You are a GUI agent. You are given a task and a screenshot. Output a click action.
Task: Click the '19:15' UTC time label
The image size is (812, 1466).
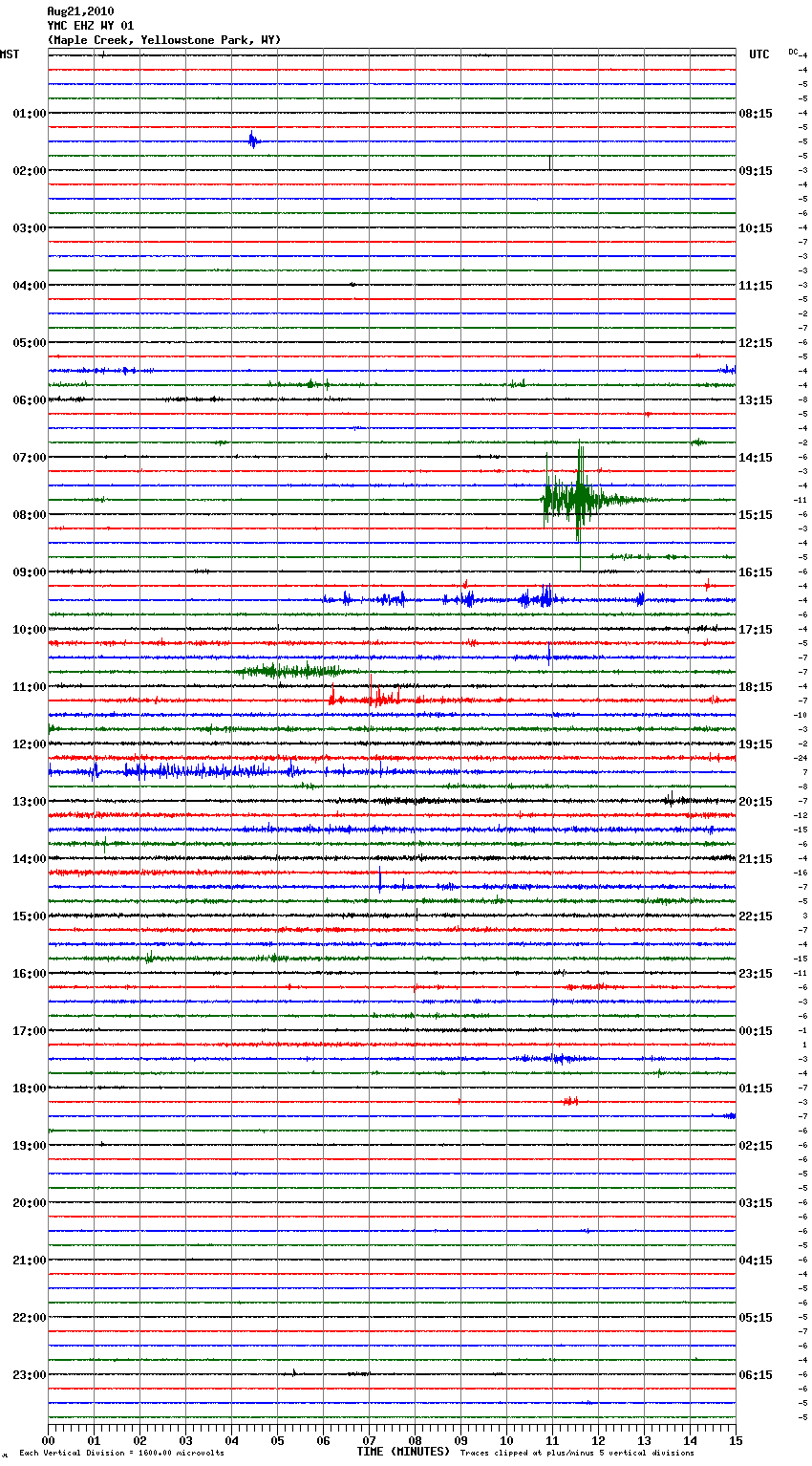tap(756, 744)
